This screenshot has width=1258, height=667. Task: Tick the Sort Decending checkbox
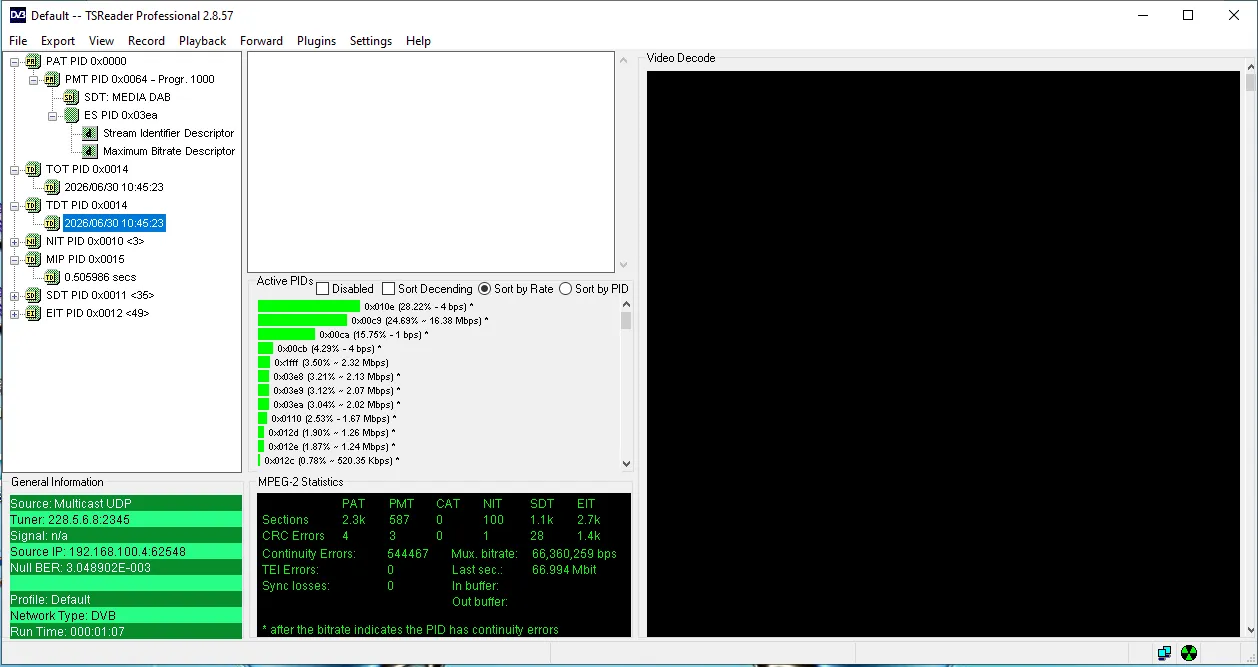(x=389, y=289)
